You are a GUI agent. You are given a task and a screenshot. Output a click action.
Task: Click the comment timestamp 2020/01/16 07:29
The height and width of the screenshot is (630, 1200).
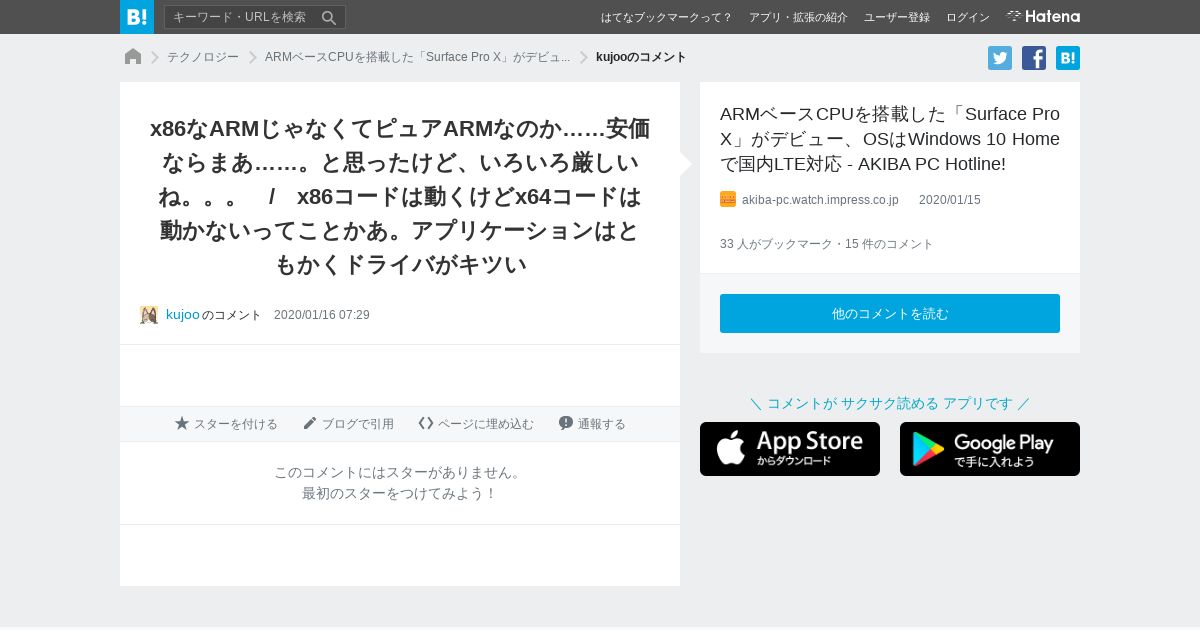tap(322, 315)
